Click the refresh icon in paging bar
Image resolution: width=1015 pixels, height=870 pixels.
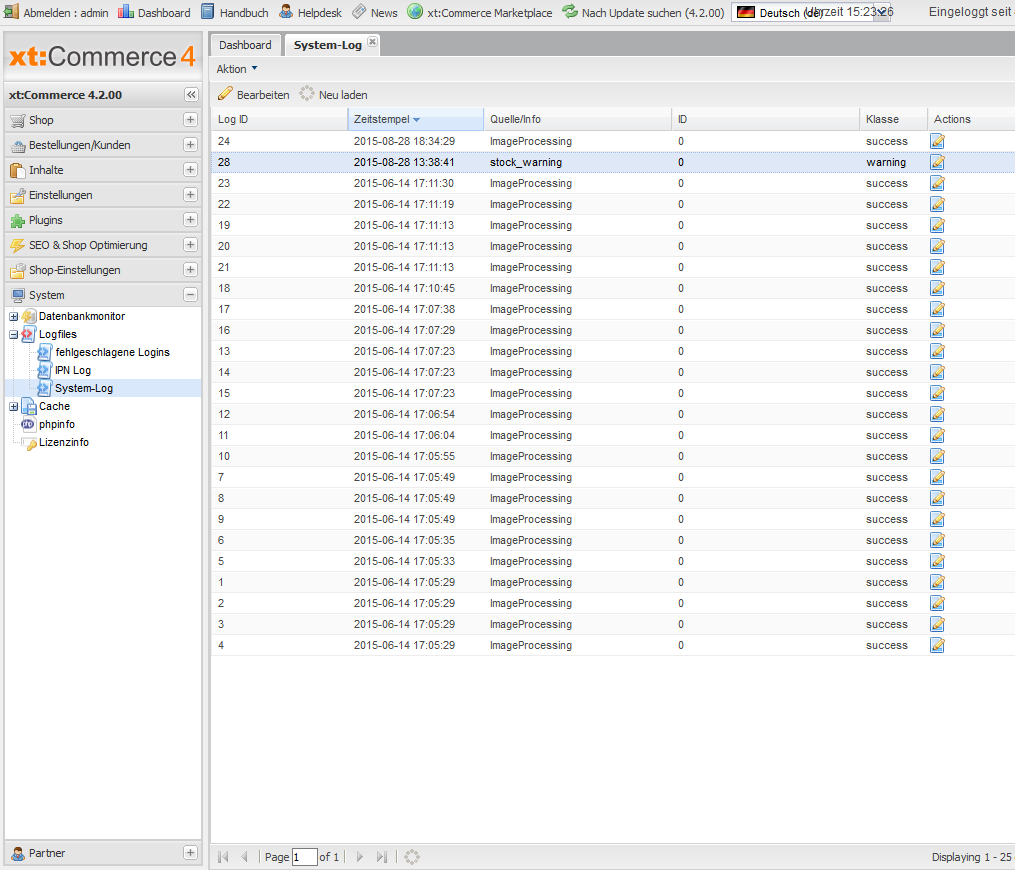point(412,857)
